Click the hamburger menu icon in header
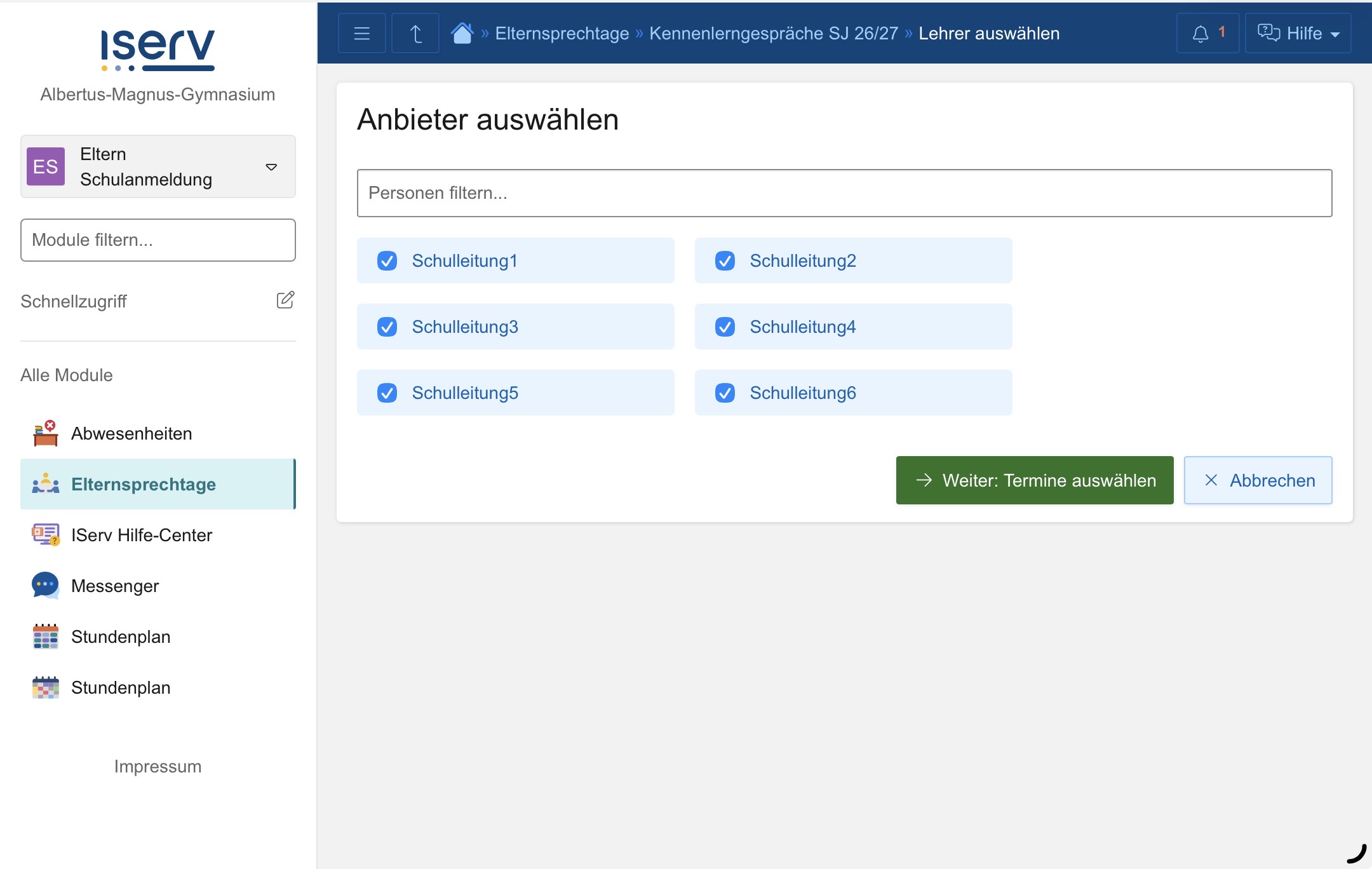This screenshot has height=869, width=1372. coord(361,34)
